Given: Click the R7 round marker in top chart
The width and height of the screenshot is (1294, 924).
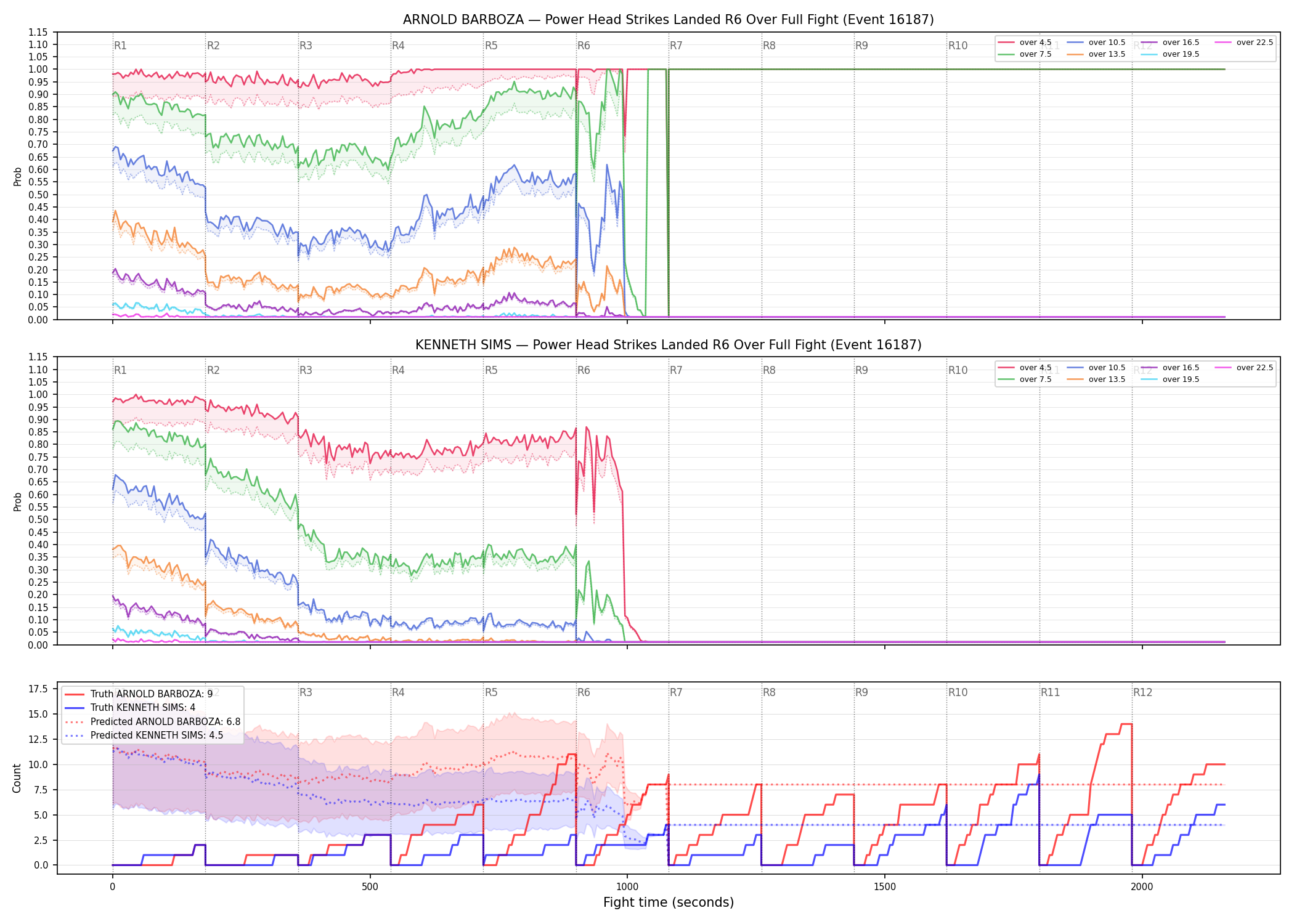Looking at the screenshot, I should point(676,46).
